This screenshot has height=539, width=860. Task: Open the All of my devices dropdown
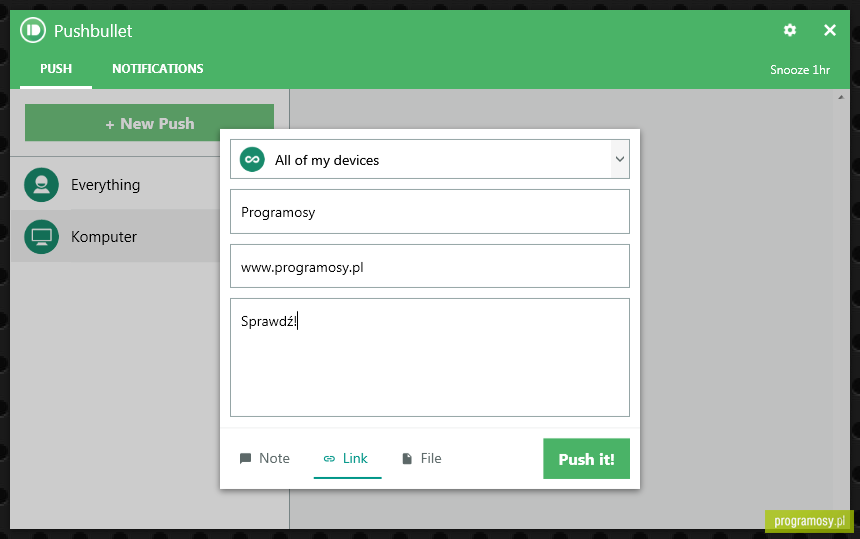(429, 159)
